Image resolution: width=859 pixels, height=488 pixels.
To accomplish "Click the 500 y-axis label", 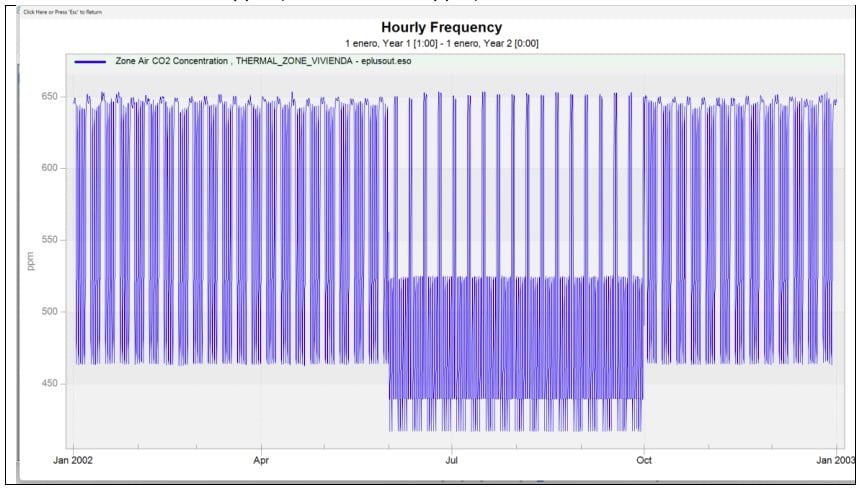I will 49,312.
